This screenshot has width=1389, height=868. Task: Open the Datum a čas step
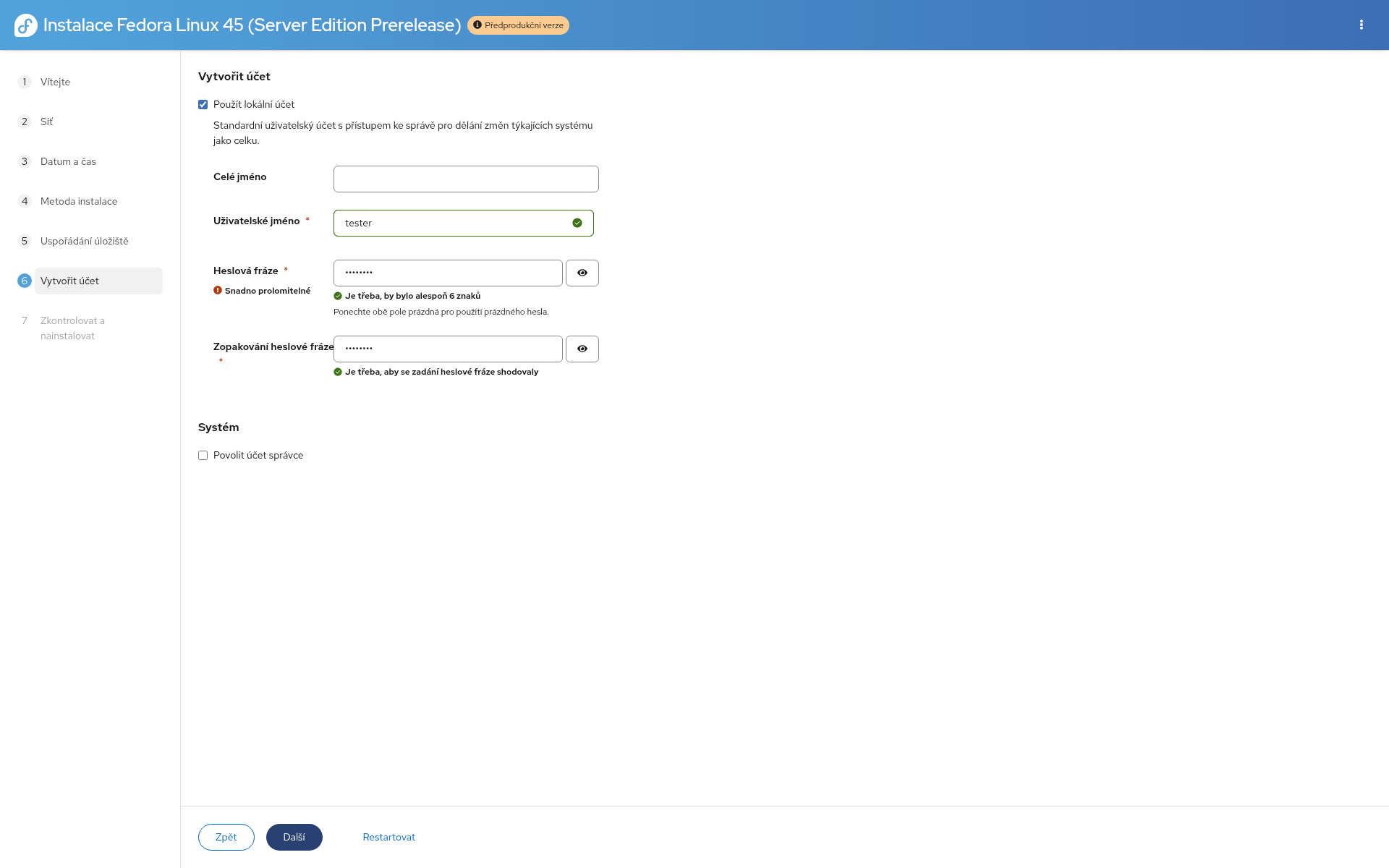(x=68, y=161)
